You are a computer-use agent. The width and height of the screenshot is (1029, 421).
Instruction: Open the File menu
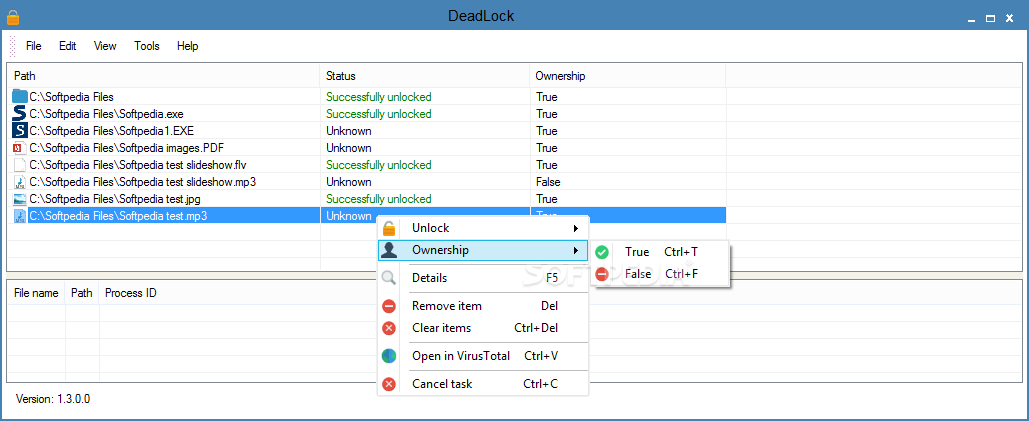tap(33, 46)
